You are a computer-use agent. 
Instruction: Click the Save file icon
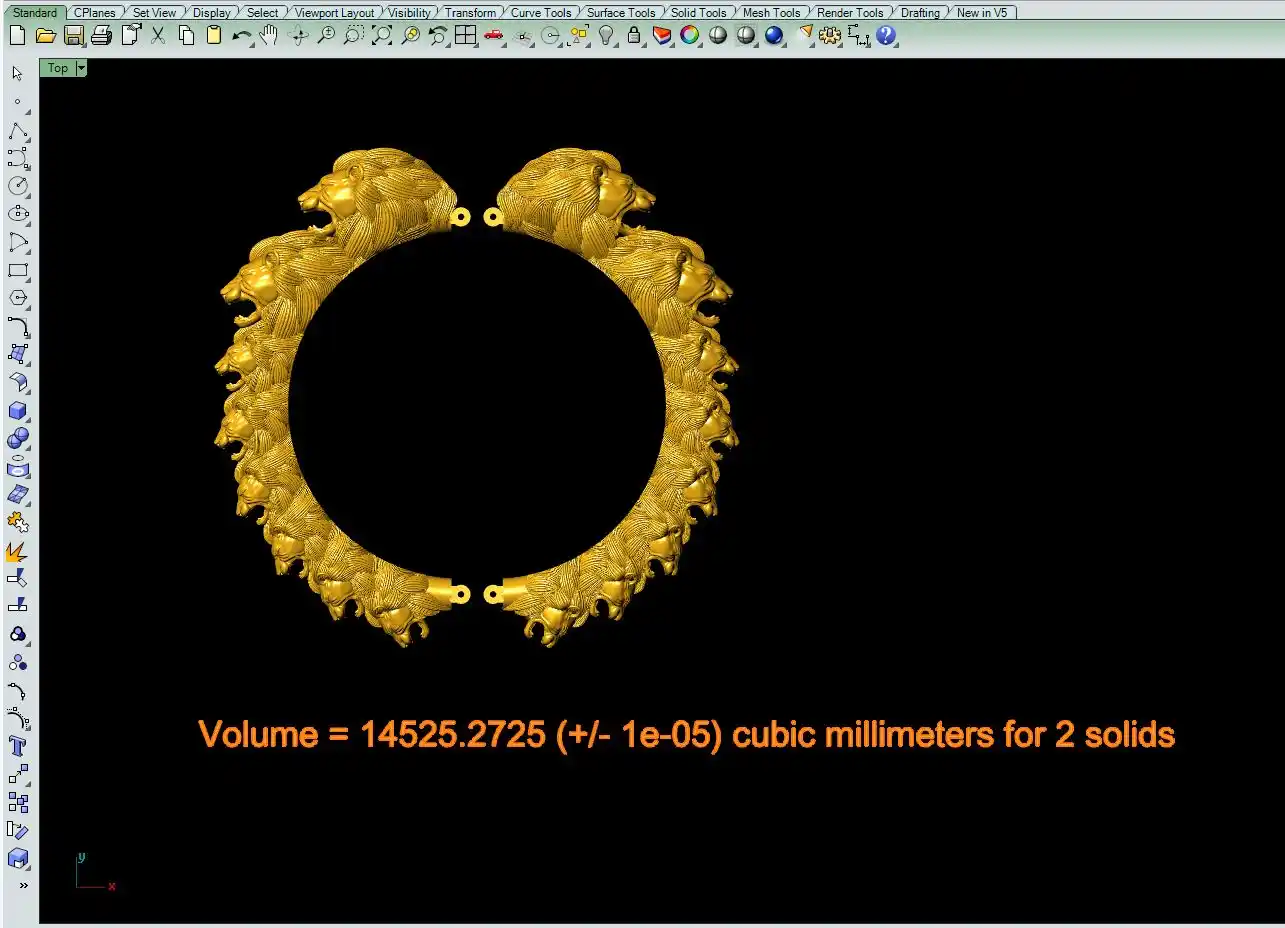[x=73, y=36]
